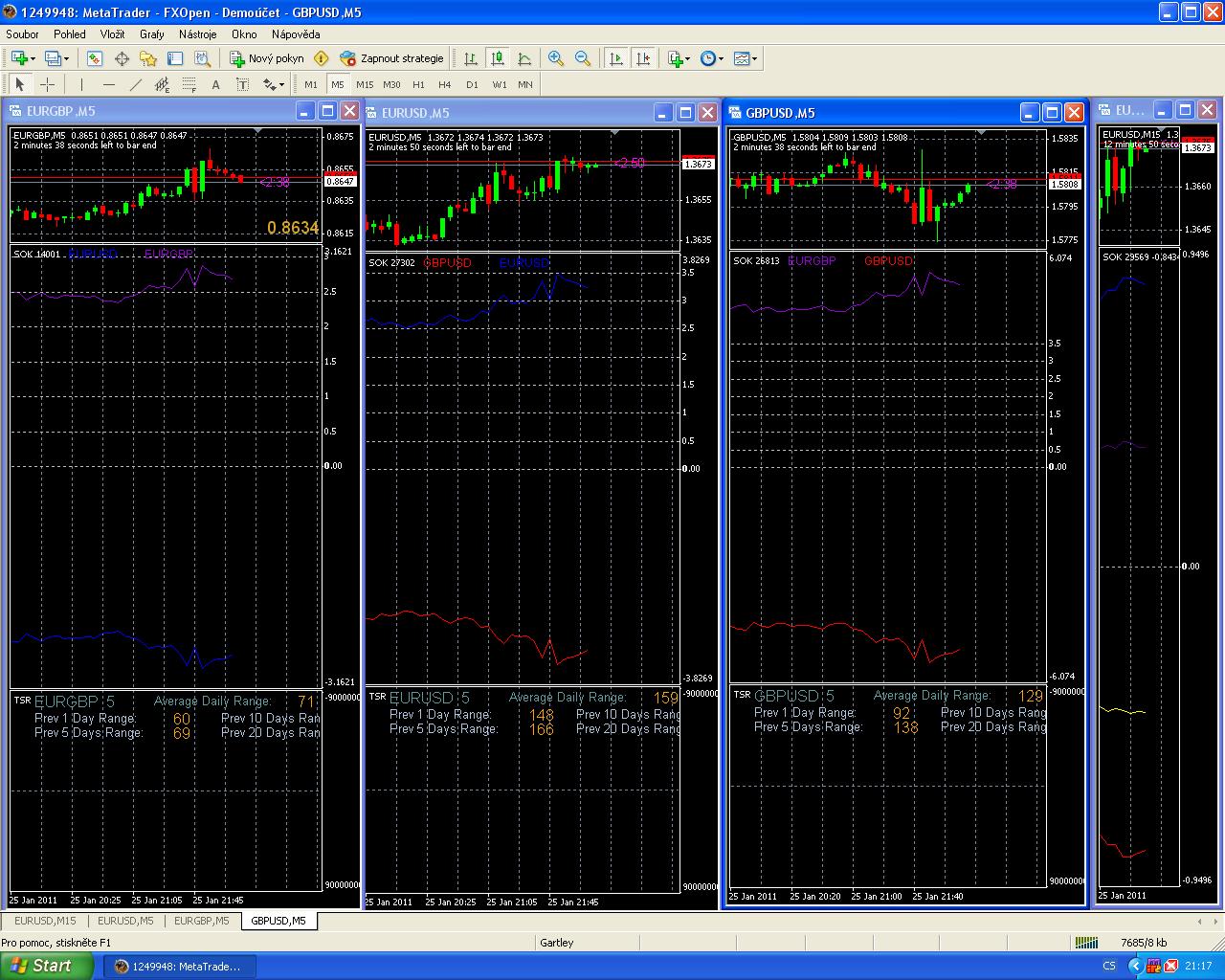Open the Nástroje menu
The height and width of the screenshot is (980, 1225).
coord(198,34)
